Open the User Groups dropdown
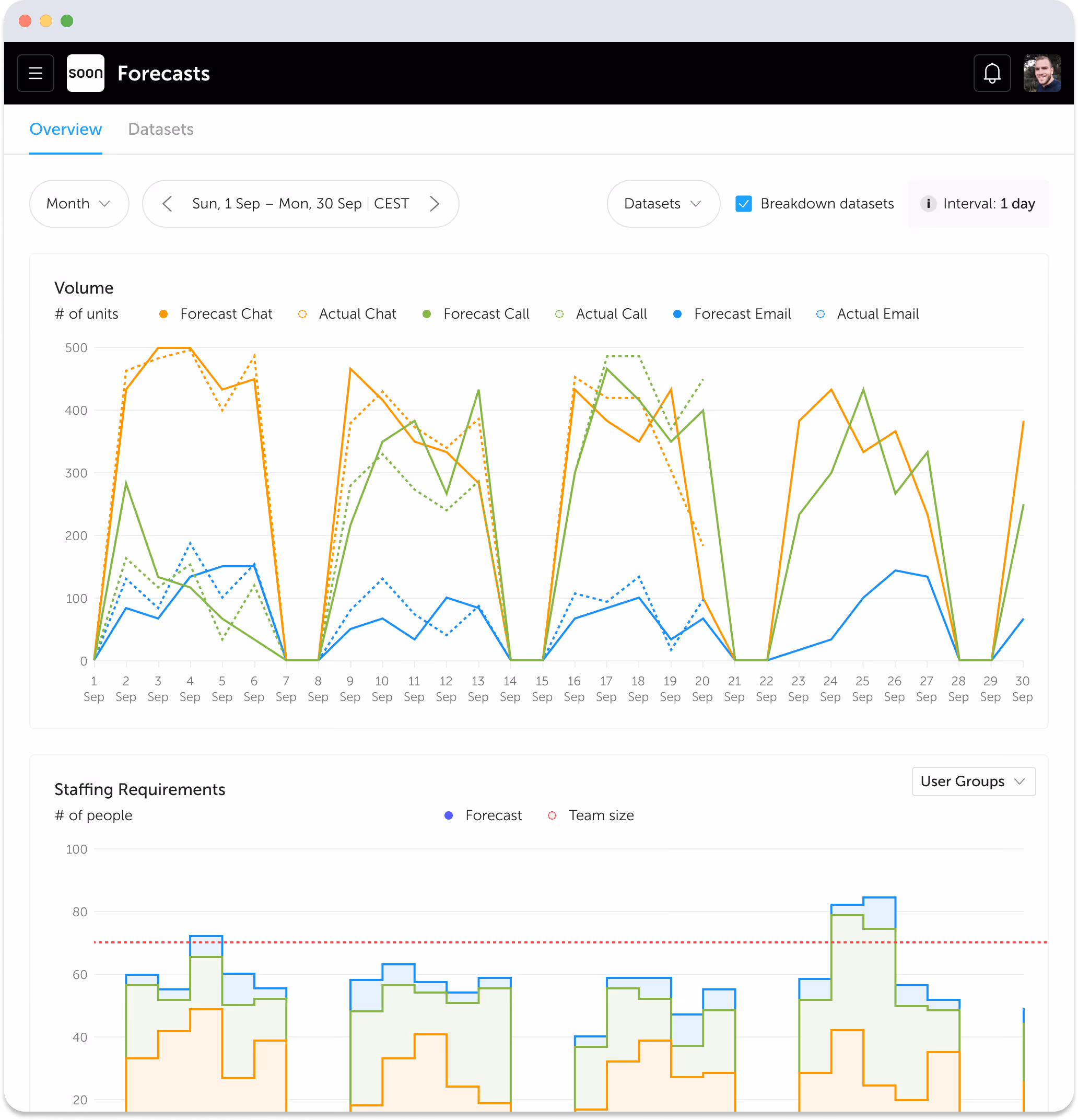 click(x=973, y=781)
